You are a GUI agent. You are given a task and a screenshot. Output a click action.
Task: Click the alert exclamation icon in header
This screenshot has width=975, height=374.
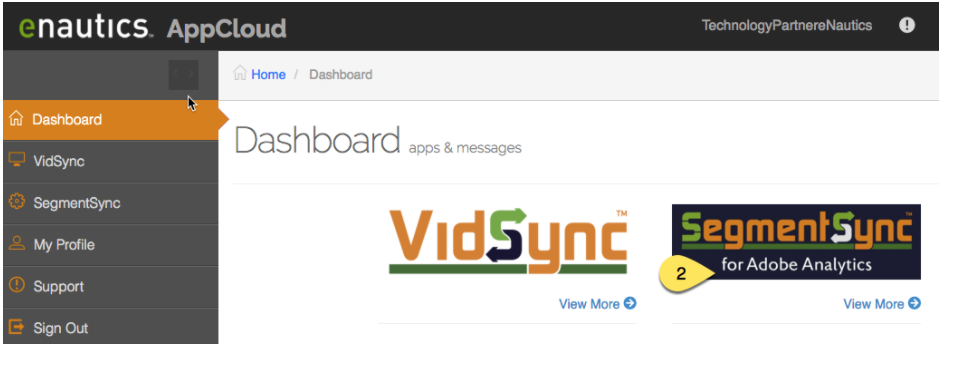tap(907, 26)
